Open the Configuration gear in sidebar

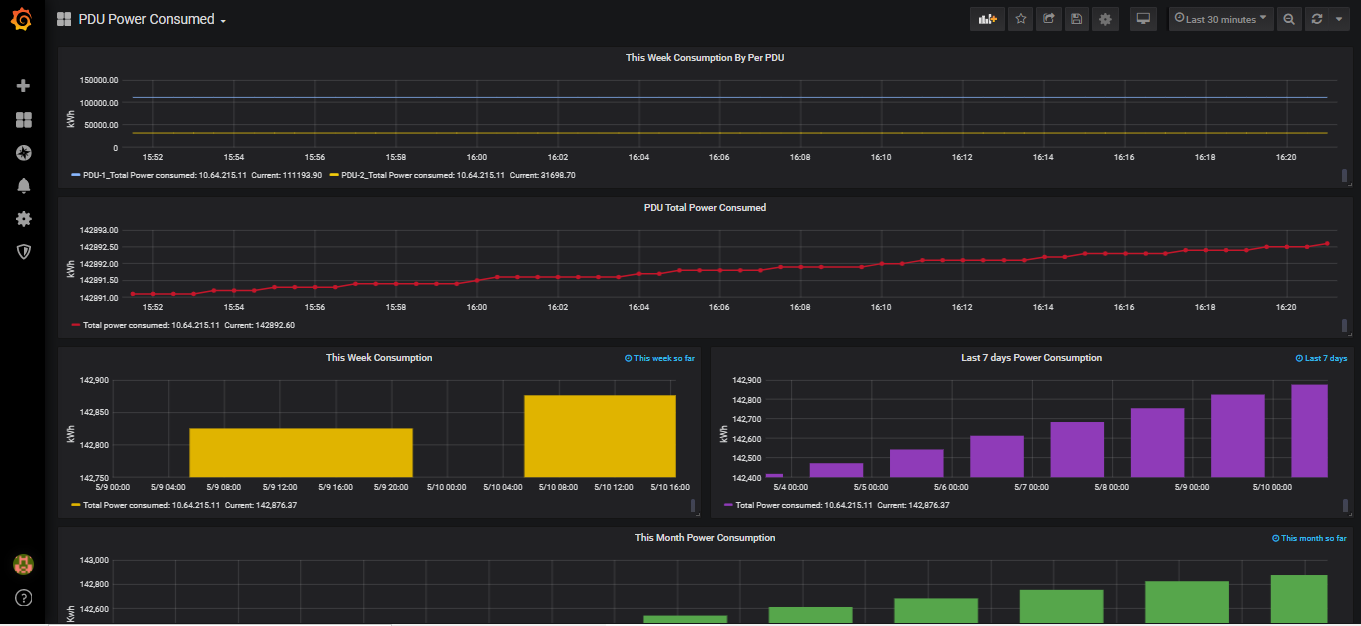(x=24, y=219)
